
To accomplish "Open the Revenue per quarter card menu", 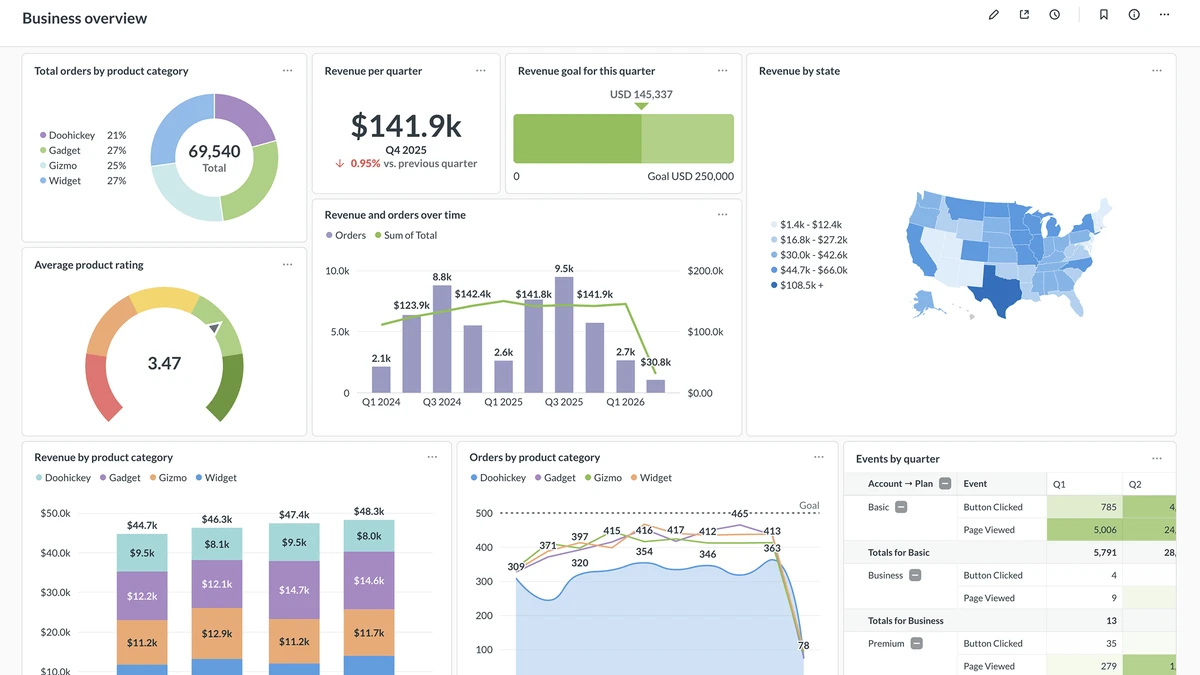I will (x=481, y=71).
